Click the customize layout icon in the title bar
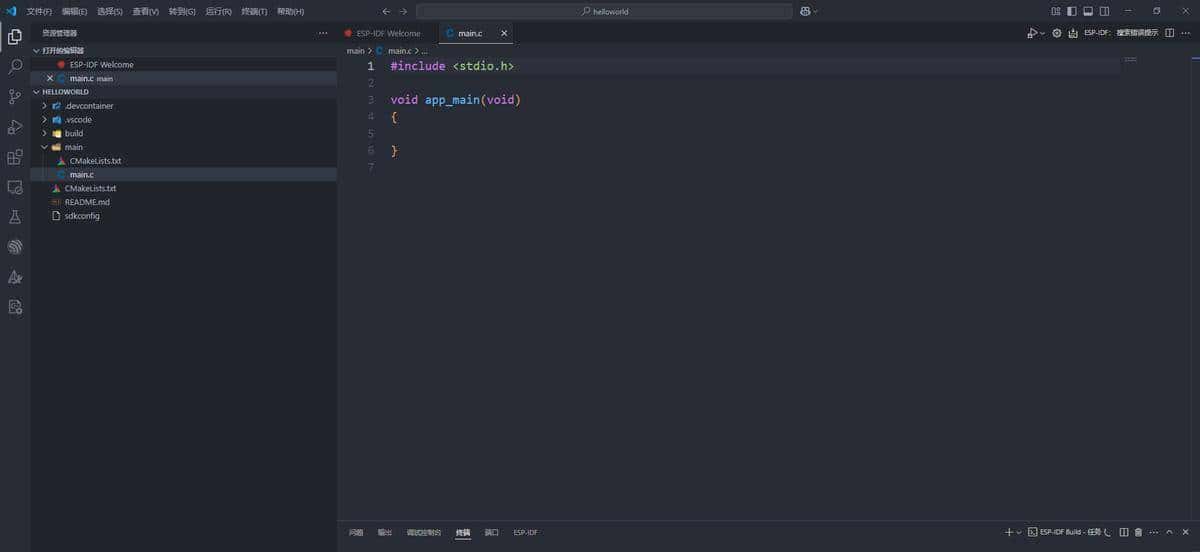 point(1055,11)
